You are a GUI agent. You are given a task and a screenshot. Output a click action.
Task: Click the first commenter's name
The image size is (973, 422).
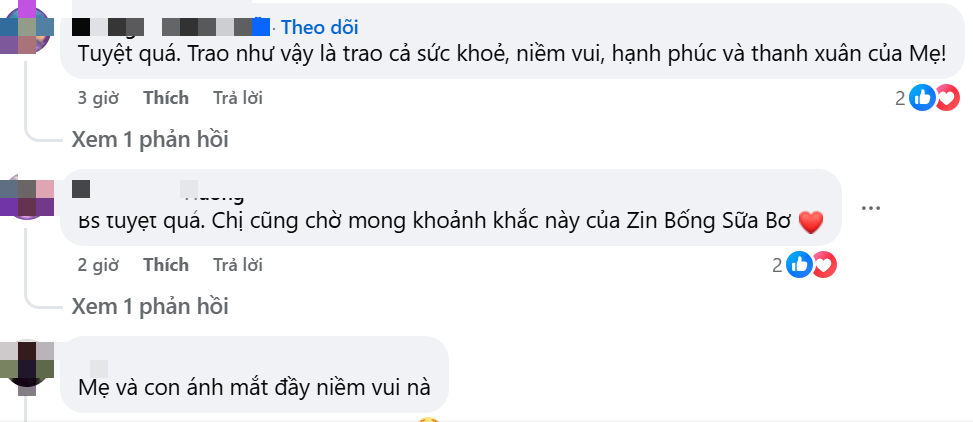171,27
